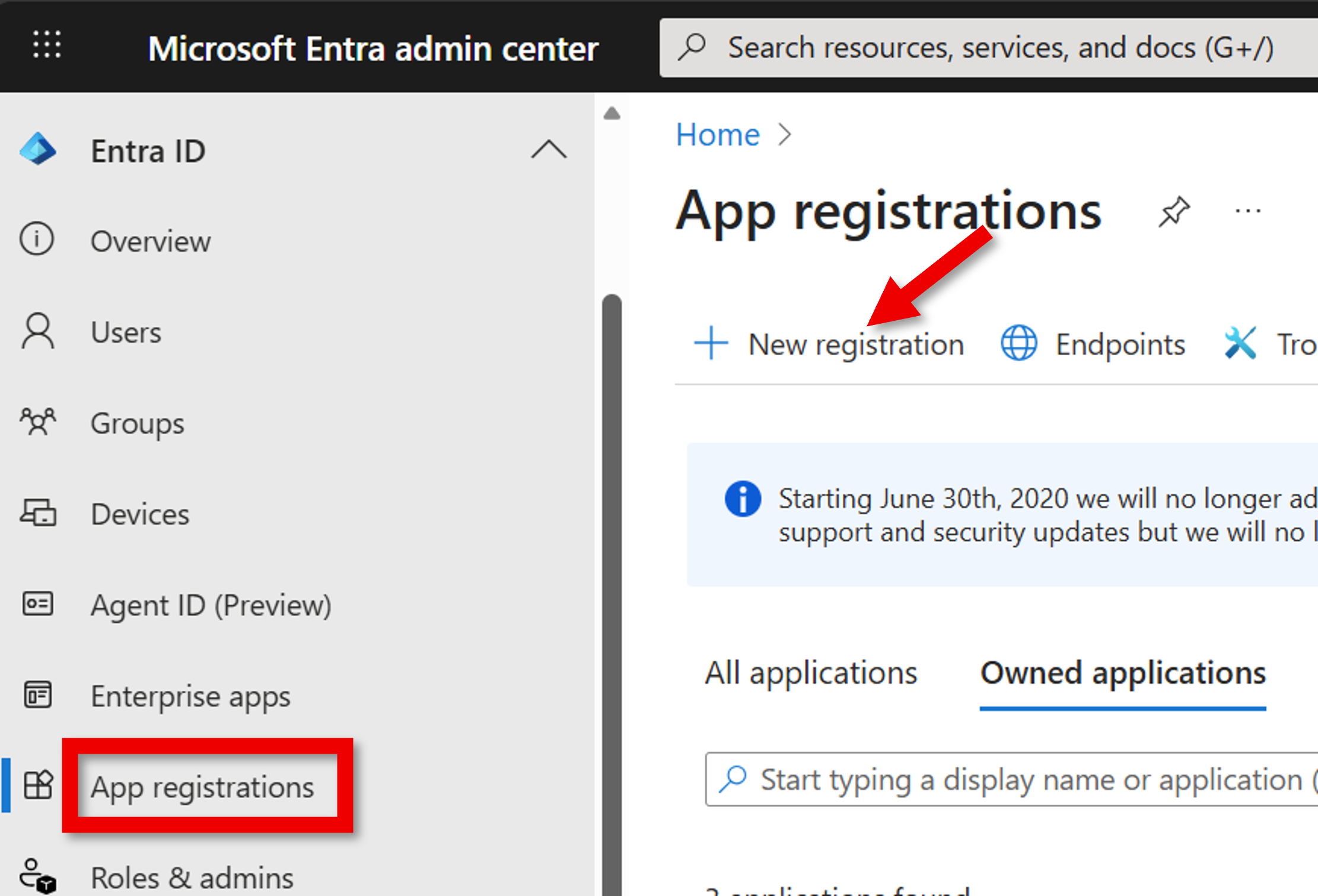Click the Users person icon

38,331
